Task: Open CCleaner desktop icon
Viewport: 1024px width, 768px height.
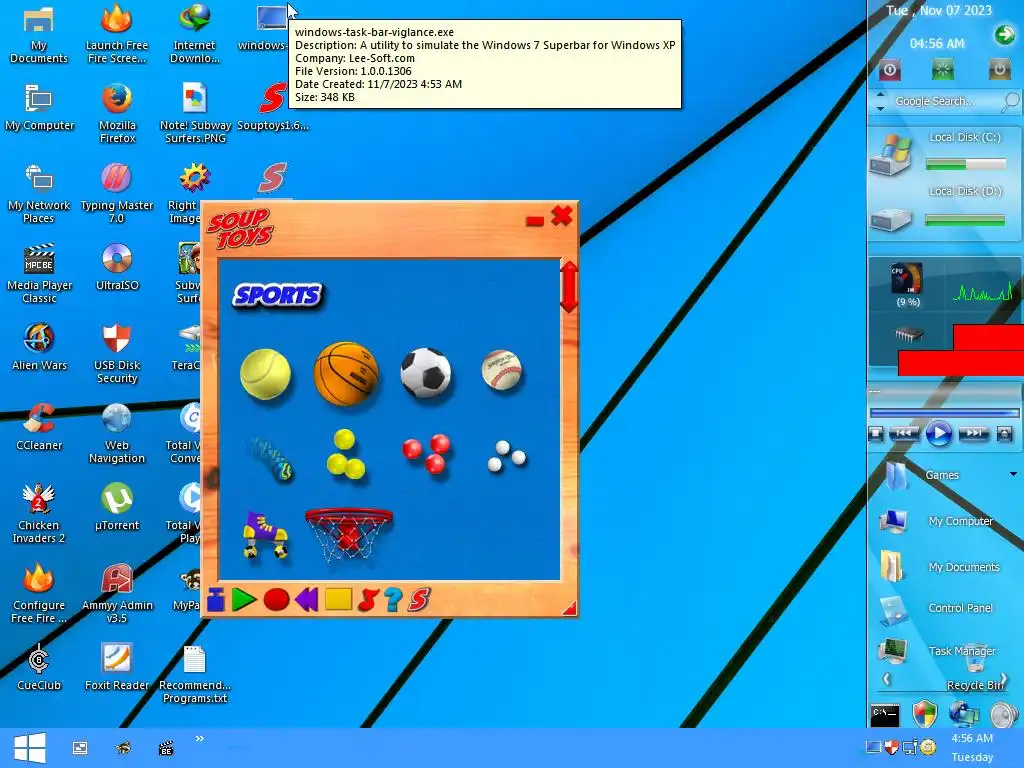Action: click(39, 427)
